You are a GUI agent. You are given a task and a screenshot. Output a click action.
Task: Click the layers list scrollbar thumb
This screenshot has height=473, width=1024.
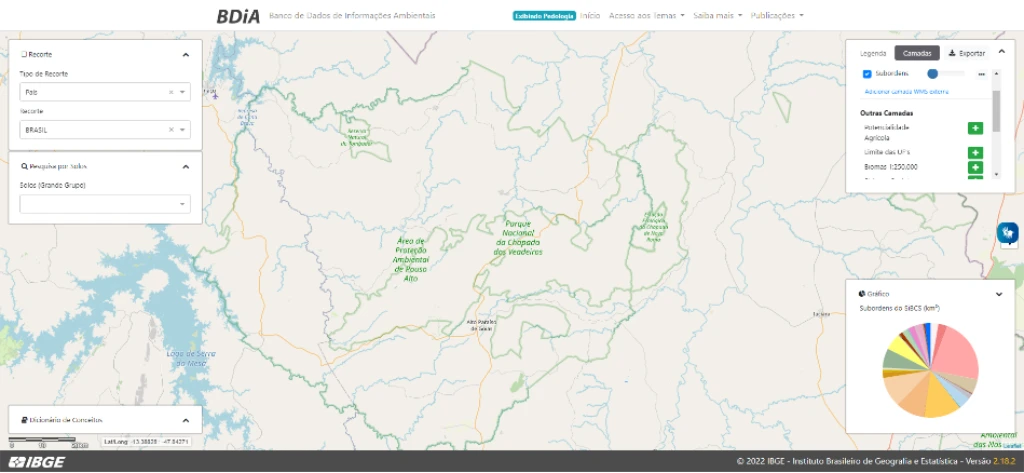[x=996, y=111]
